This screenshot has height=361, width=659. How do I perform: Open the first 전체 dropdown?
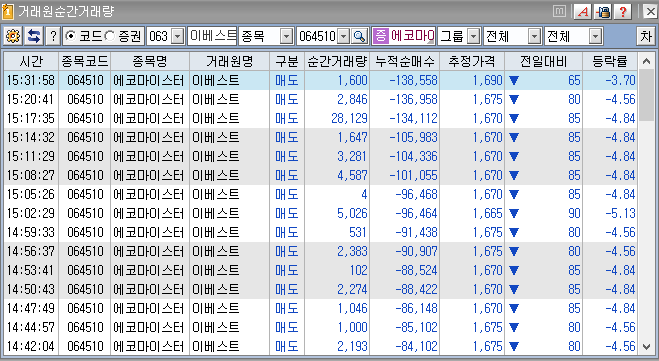(534, 37)
